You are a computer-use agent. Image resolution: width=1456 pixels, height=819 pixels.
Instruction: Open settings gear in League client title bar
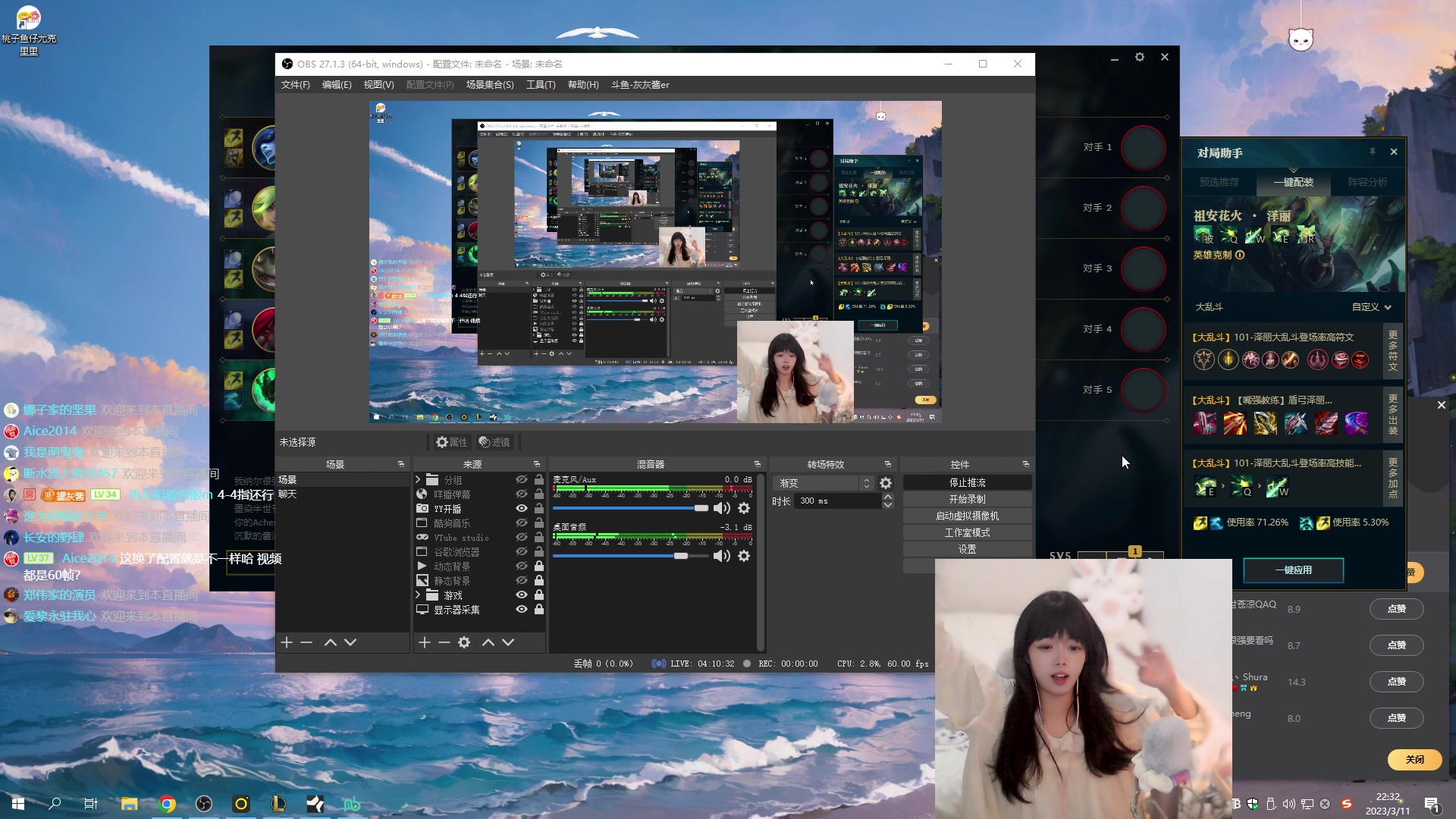coord(1139,57)
